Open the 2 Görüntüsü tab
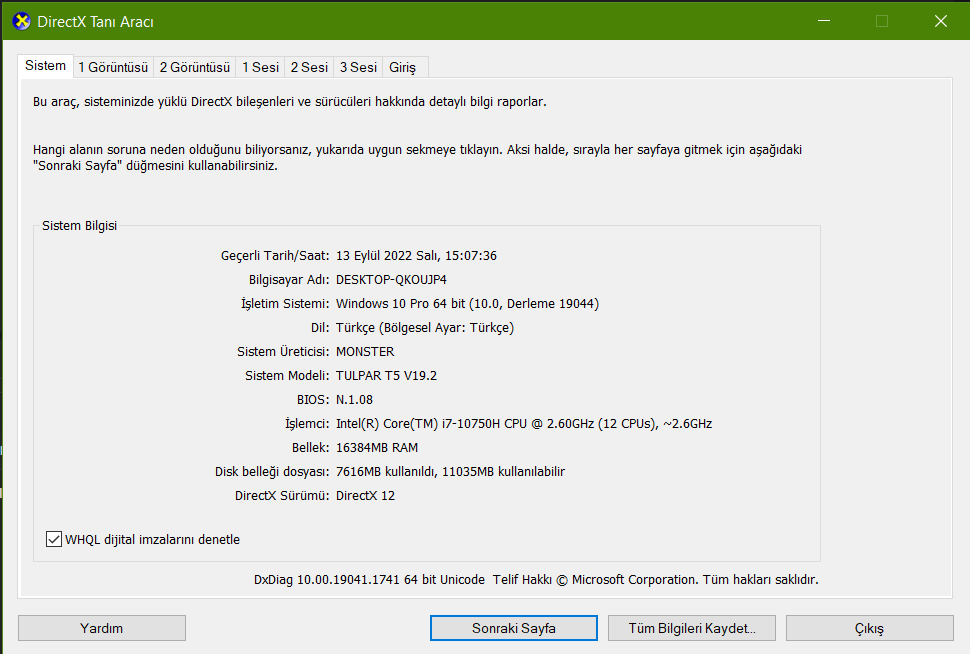Screen dimensions: 970x654 (x=195, y=67)
